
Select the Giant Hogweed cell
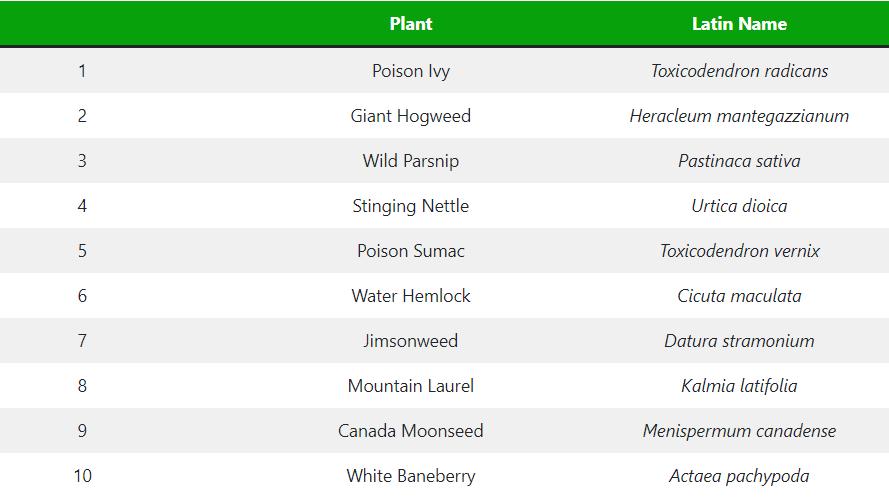click(410, 116)
